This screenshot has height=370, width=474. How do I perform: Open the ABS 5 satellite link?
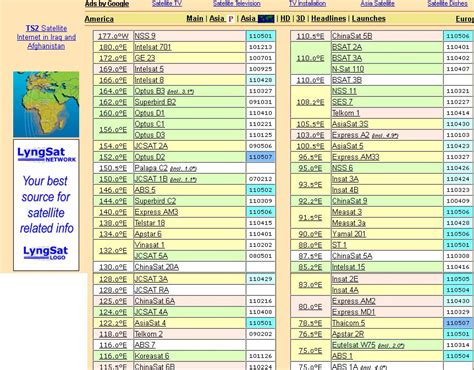pyautogui.click(x=145, y=190)
